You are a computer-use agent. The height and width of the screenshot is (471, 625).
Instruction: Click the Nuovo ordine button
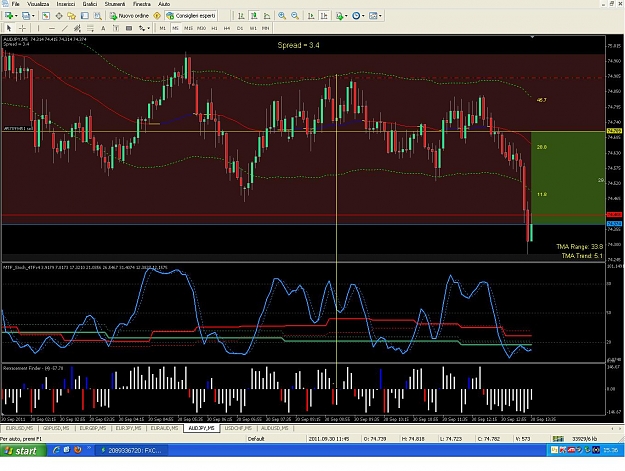[129, 16]
